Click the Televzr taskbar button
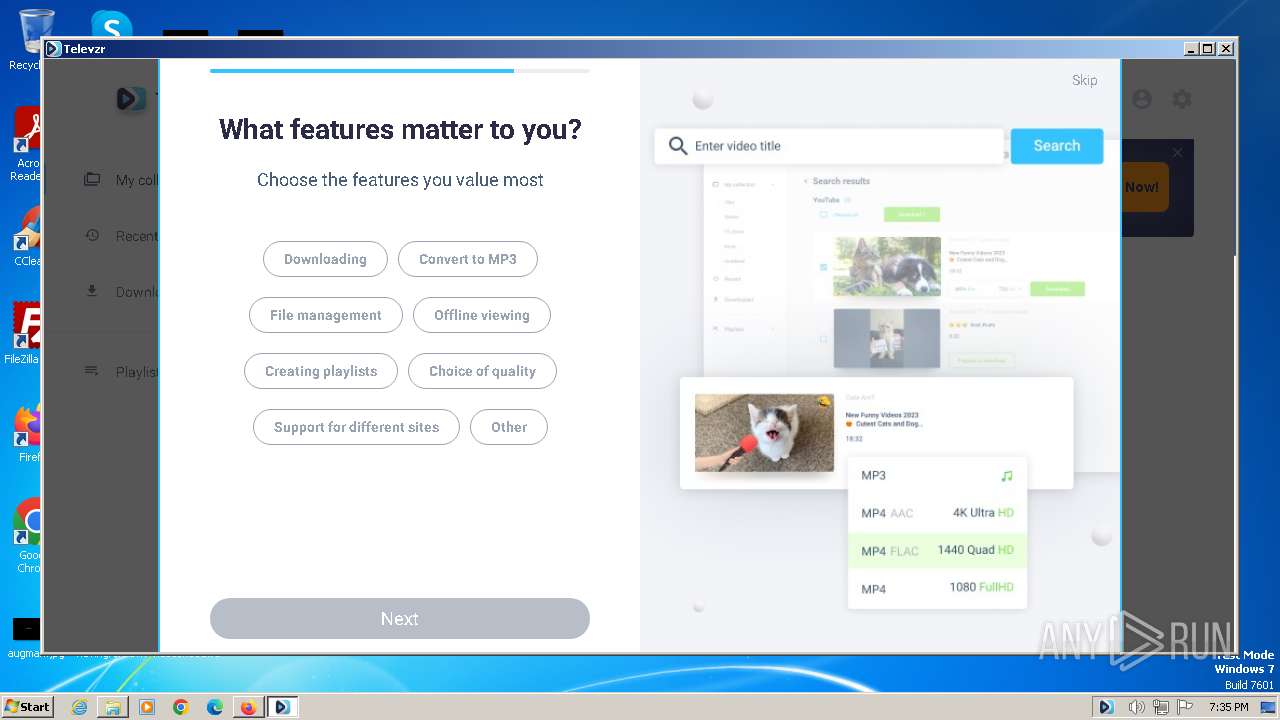 tap(282, 707)
